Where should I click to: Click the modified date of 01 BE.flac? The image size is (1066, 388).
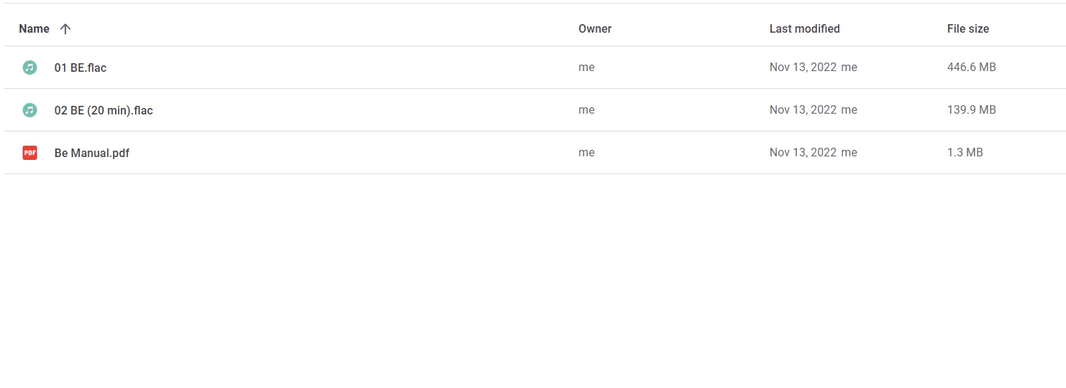tap(803, 67)
